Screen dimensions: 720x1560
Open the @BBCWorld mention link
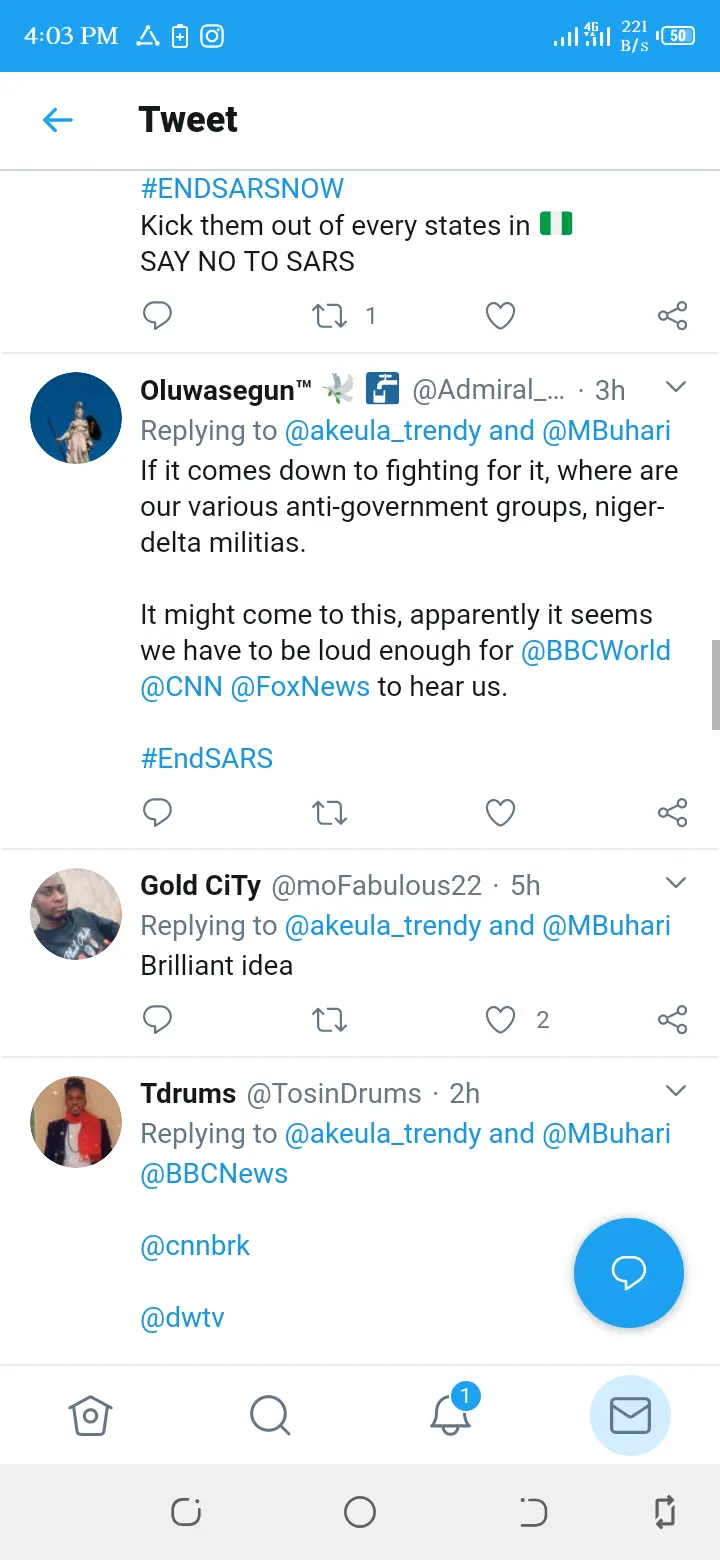click(x=595, y=650)
